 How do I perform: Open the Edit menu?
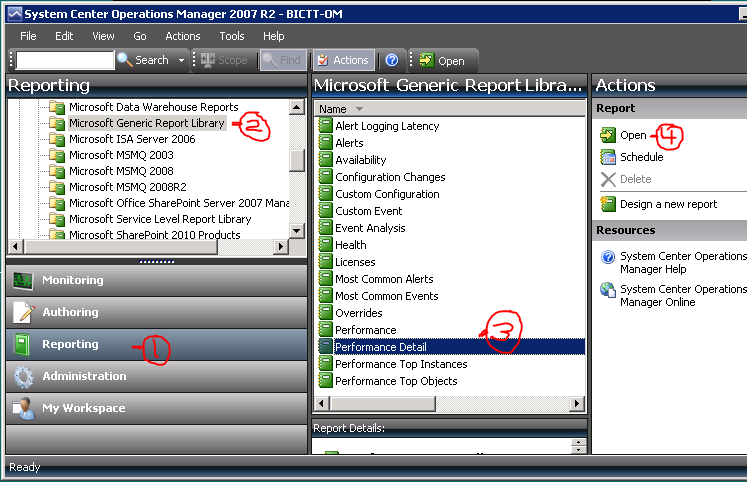tap(64, 36)
